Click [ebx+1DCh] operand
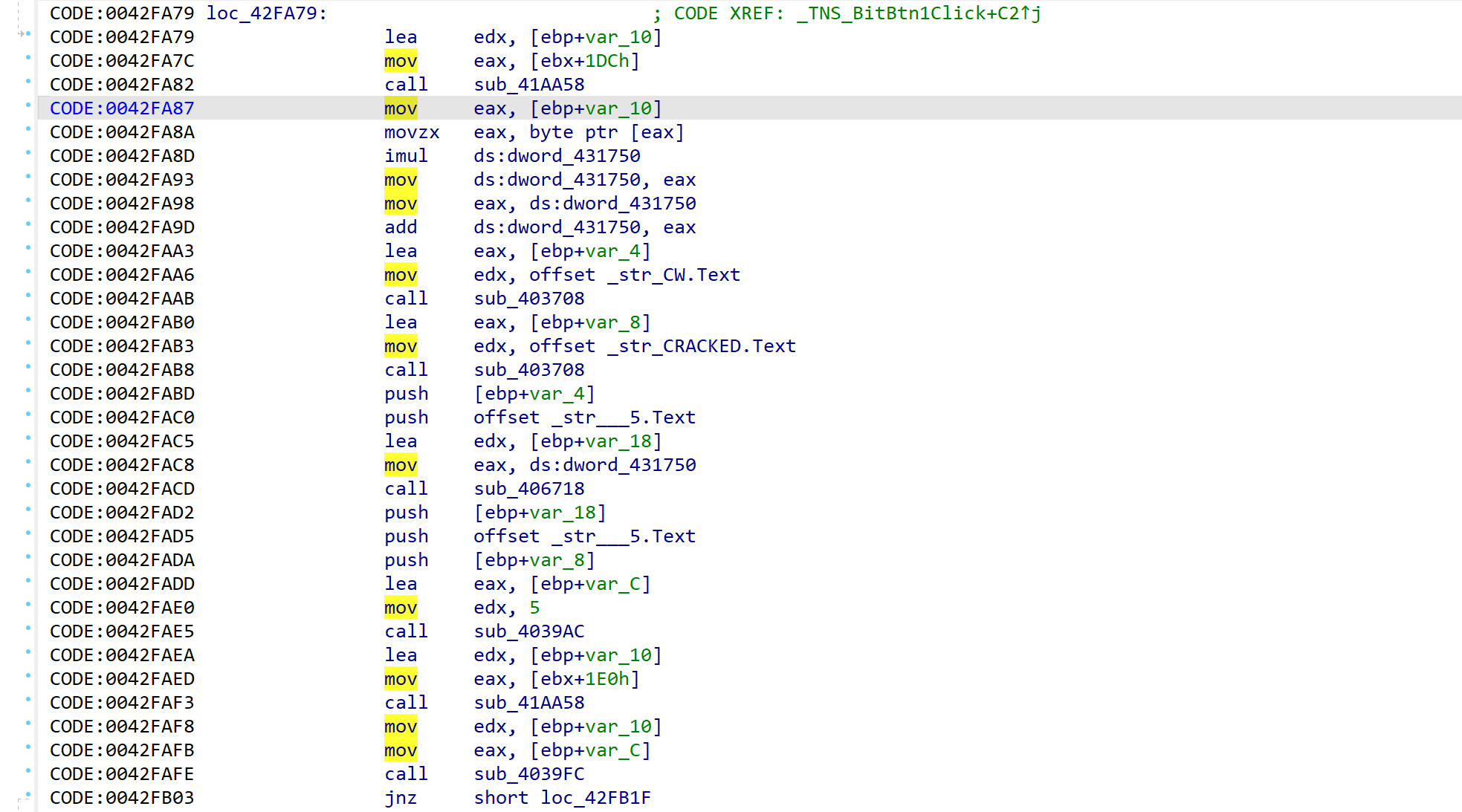This screenshot has height=812, width=1462. tap(585, 61)
